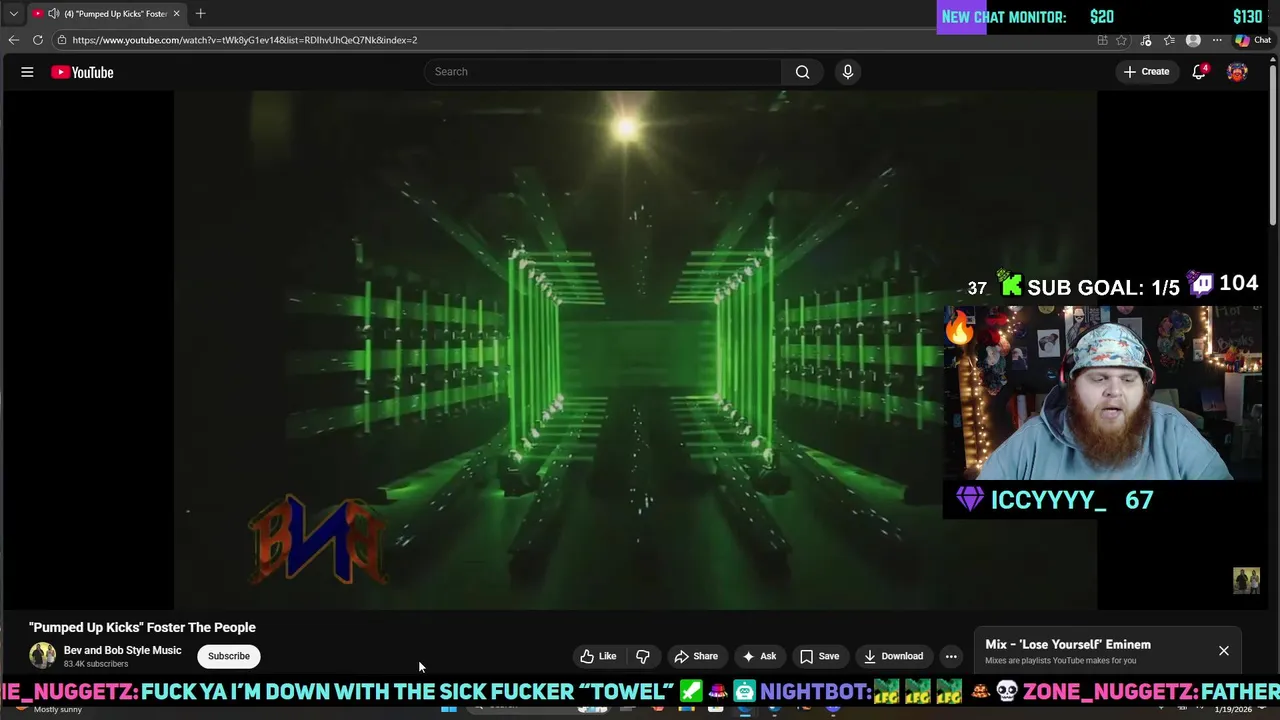Screen dimensions: 1280x720
Task: Reload the current page
Action: (38, 40)
